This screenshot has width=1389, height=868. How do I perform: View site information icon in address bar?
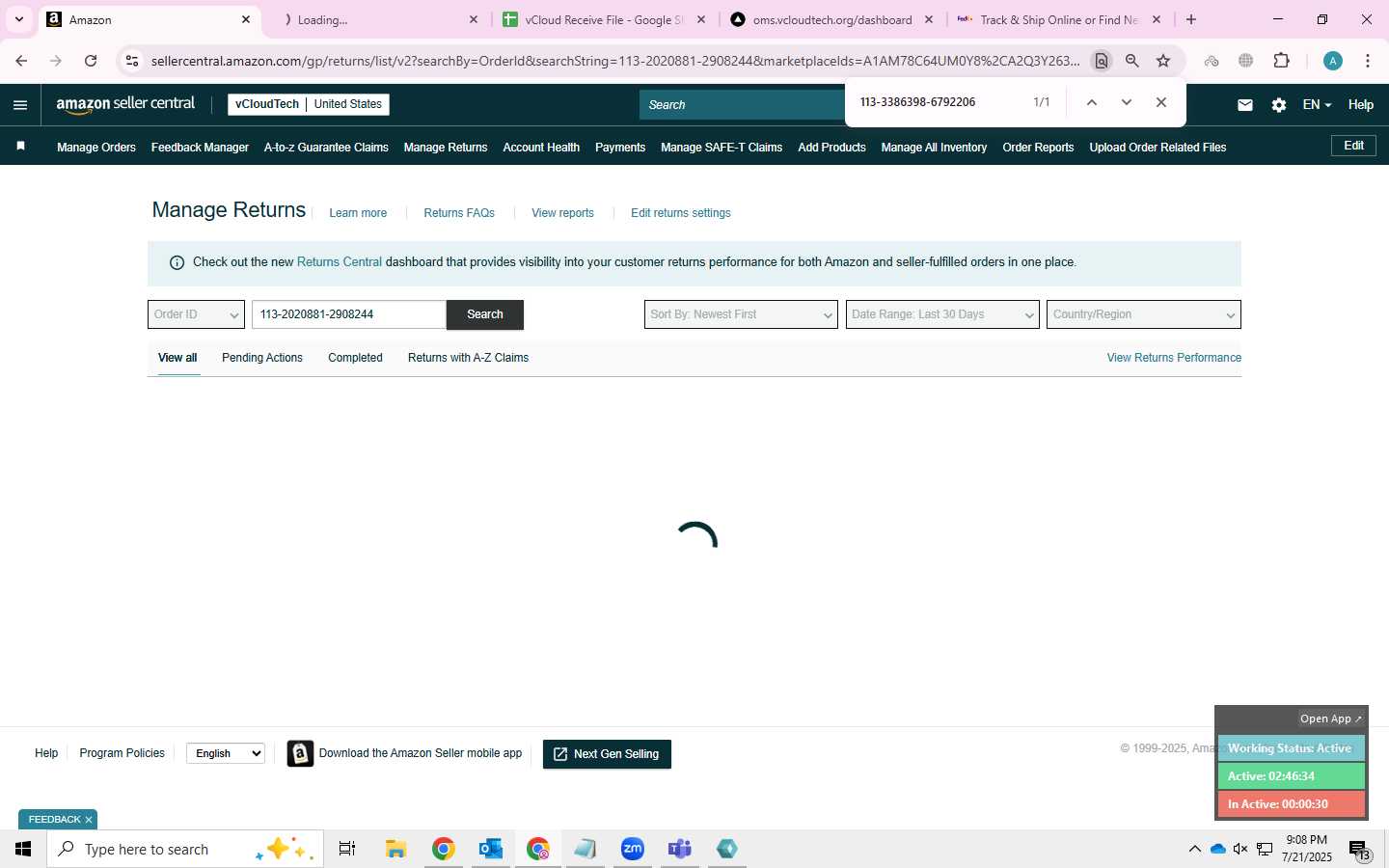click(132, 61)
